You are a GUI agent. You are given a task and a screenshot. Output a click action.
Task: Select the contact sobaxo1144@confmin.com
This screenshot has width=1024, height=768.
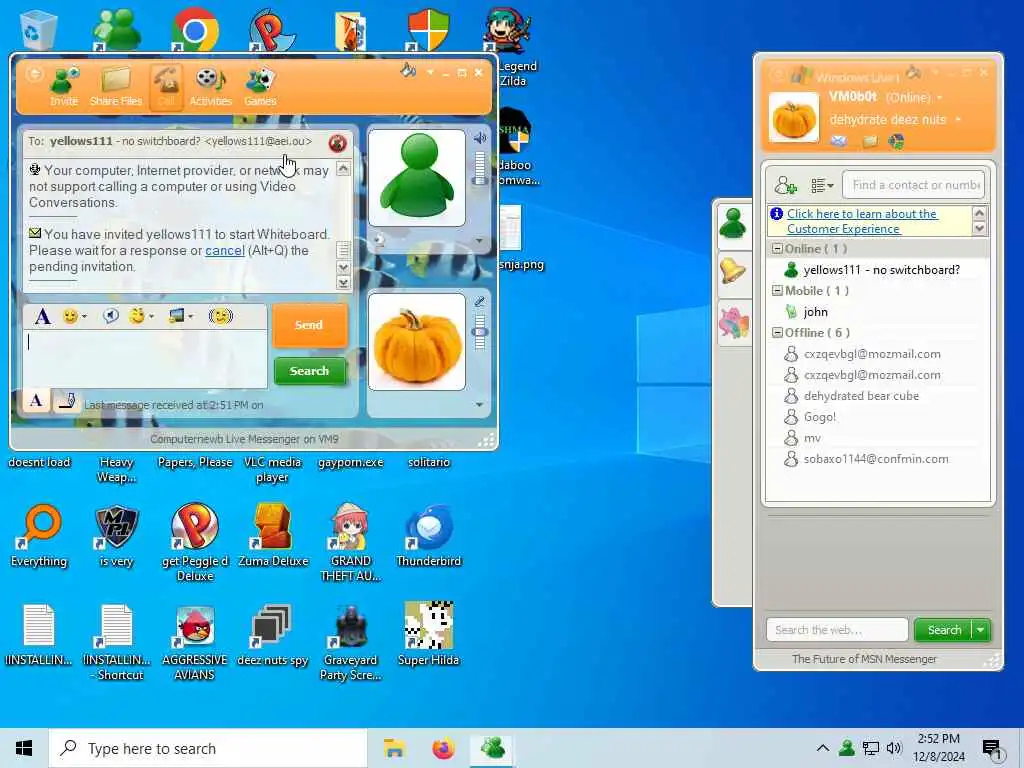tap(877, 458)
